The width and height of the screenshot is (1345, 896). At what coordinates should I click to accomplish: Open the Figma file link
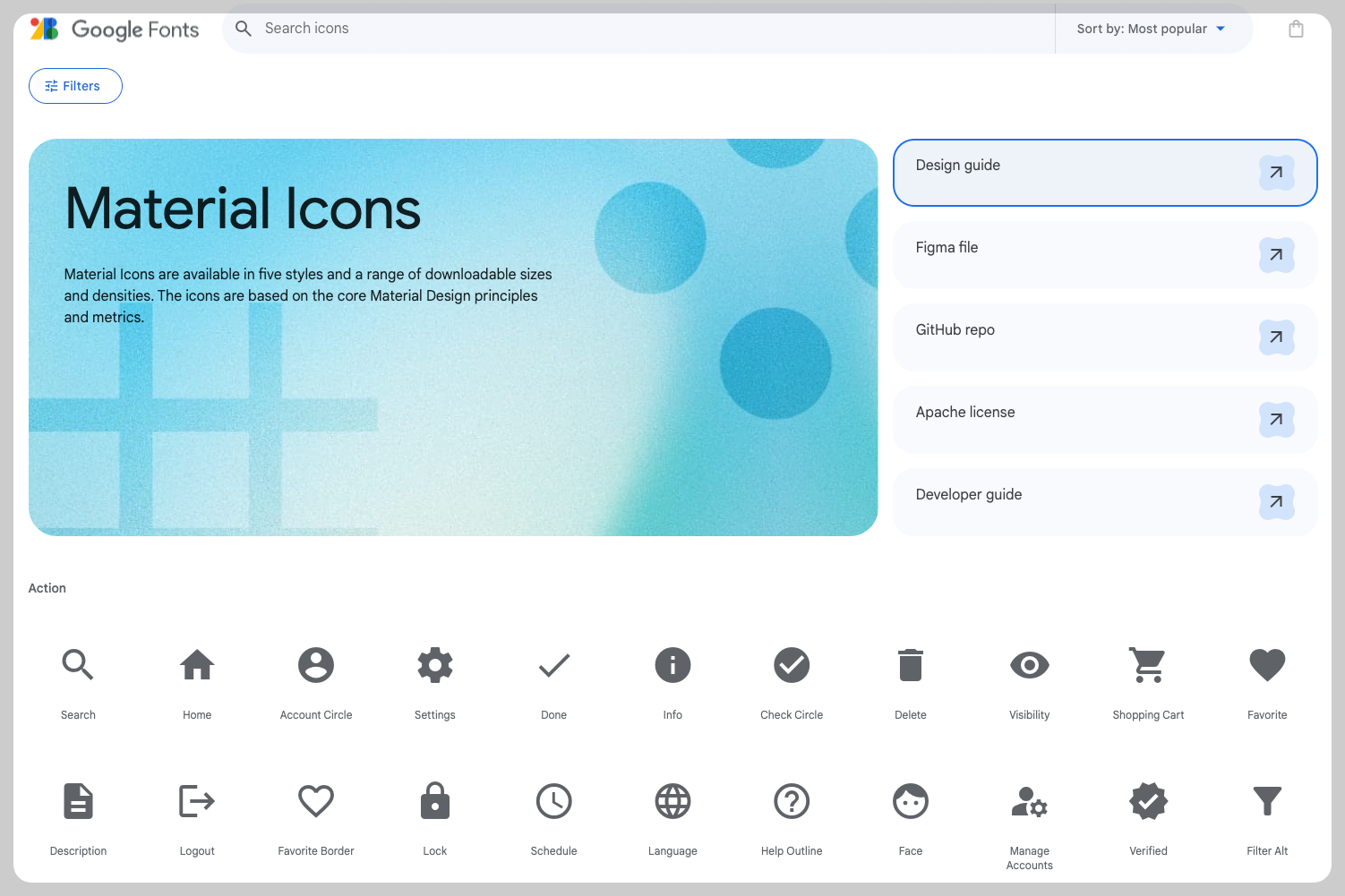pos(1105,255)
